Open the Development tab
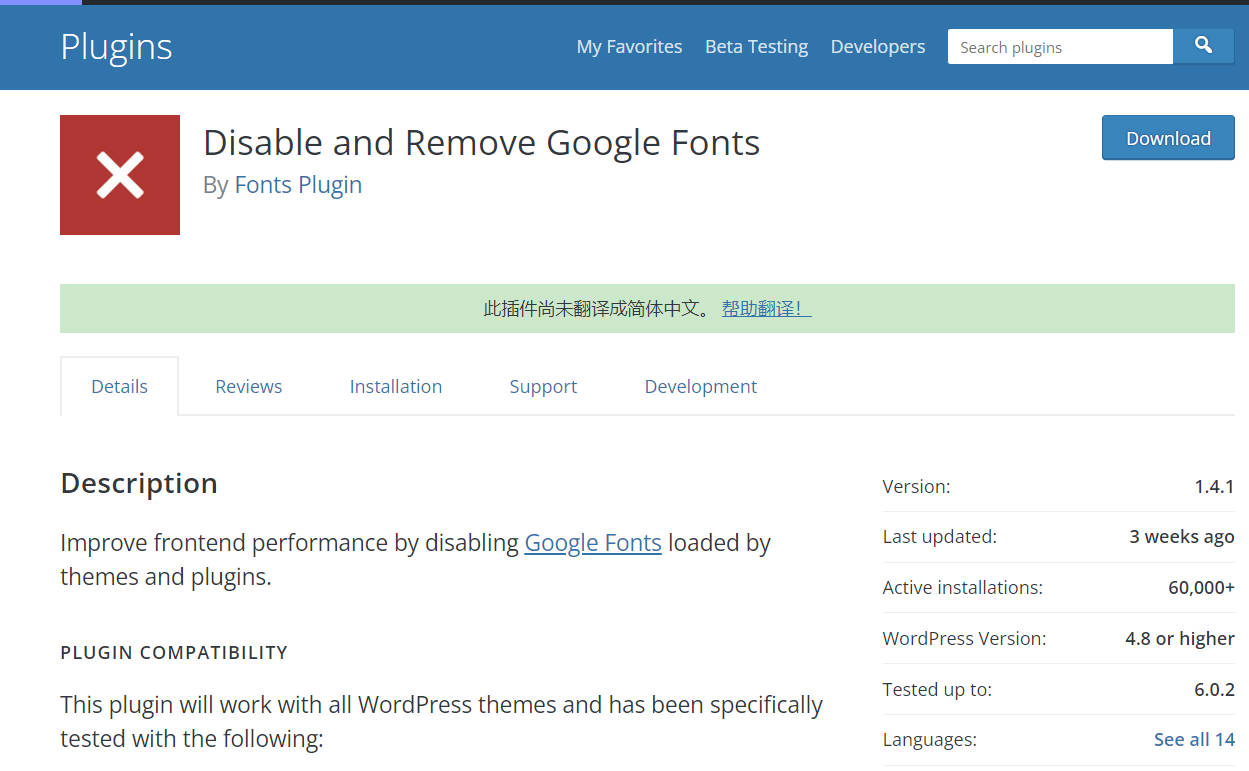This screenshot has height=771, width=1249. point(701,386)
